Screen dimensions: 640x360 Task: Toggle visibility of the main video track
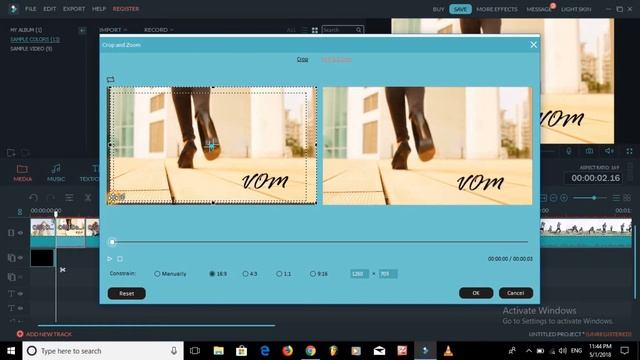coord(20,233)
